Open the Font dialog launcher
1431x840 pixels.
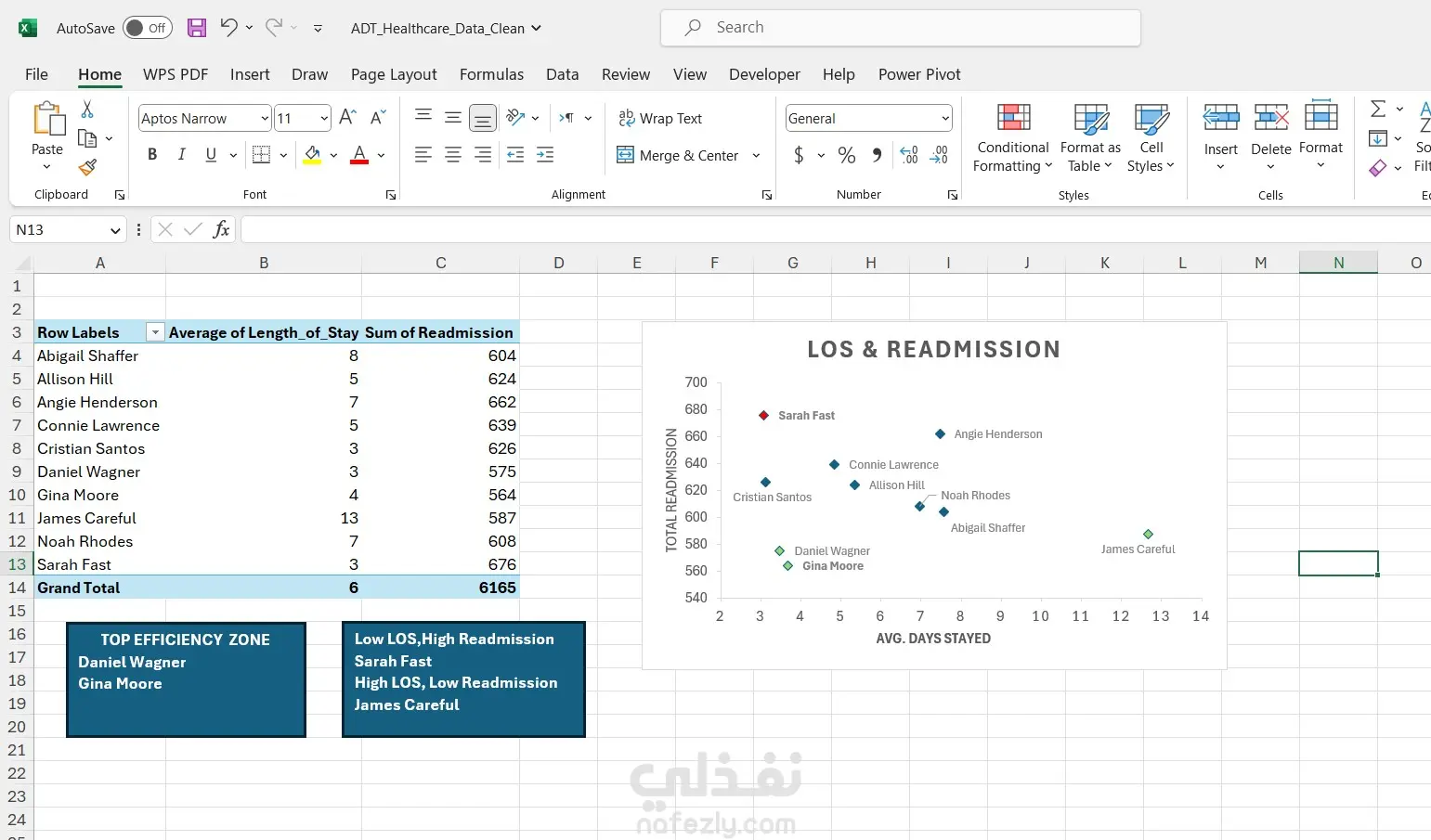point(391,195)
